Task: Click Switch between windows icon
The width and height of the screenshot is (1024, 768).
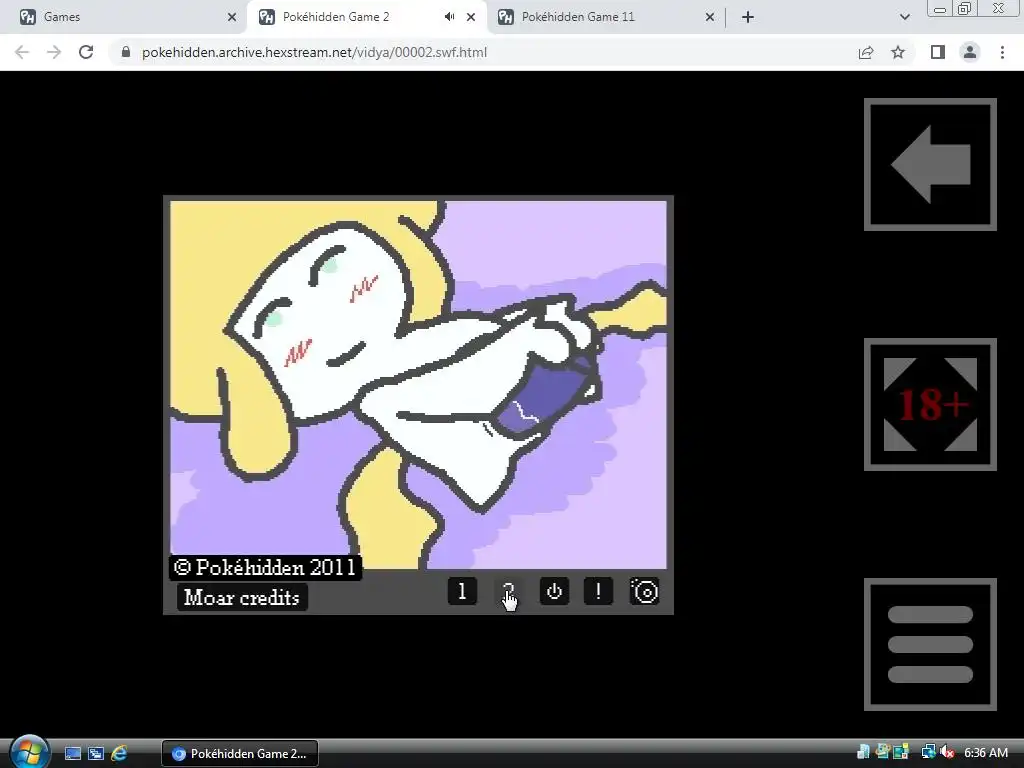Action: [x=96, y=754]
